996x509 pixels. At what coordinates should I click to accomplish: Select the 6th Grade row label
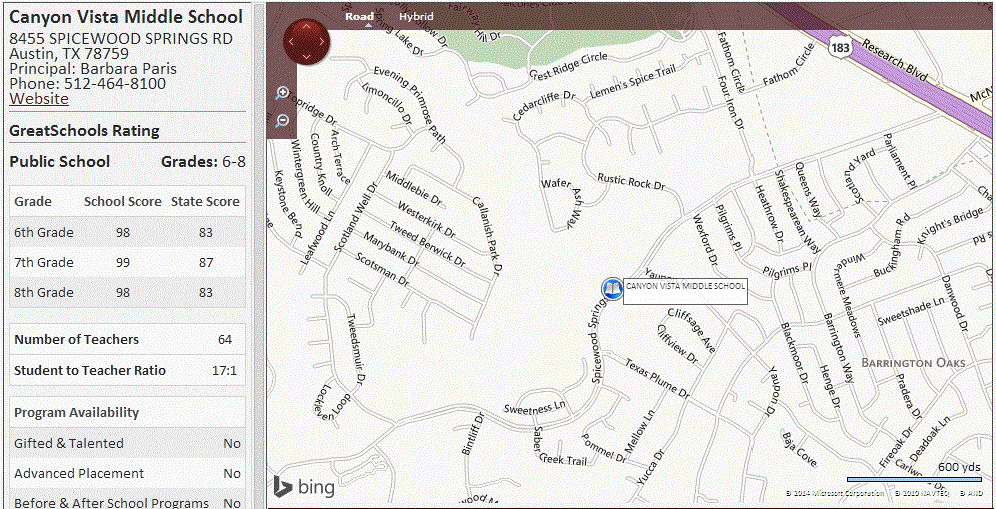44,232
